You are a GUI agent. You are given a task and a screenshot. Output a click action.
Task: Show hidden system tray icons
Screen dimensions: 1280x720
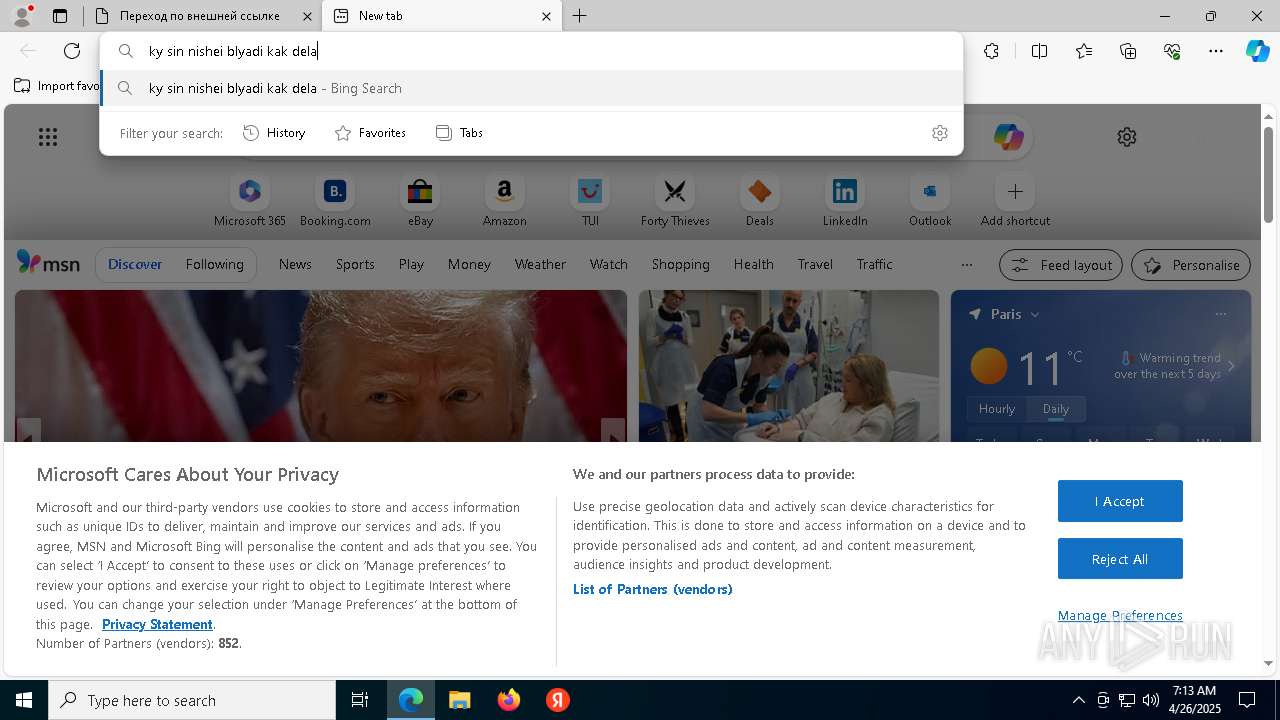pyautogui.click(x=1078, y=700)
